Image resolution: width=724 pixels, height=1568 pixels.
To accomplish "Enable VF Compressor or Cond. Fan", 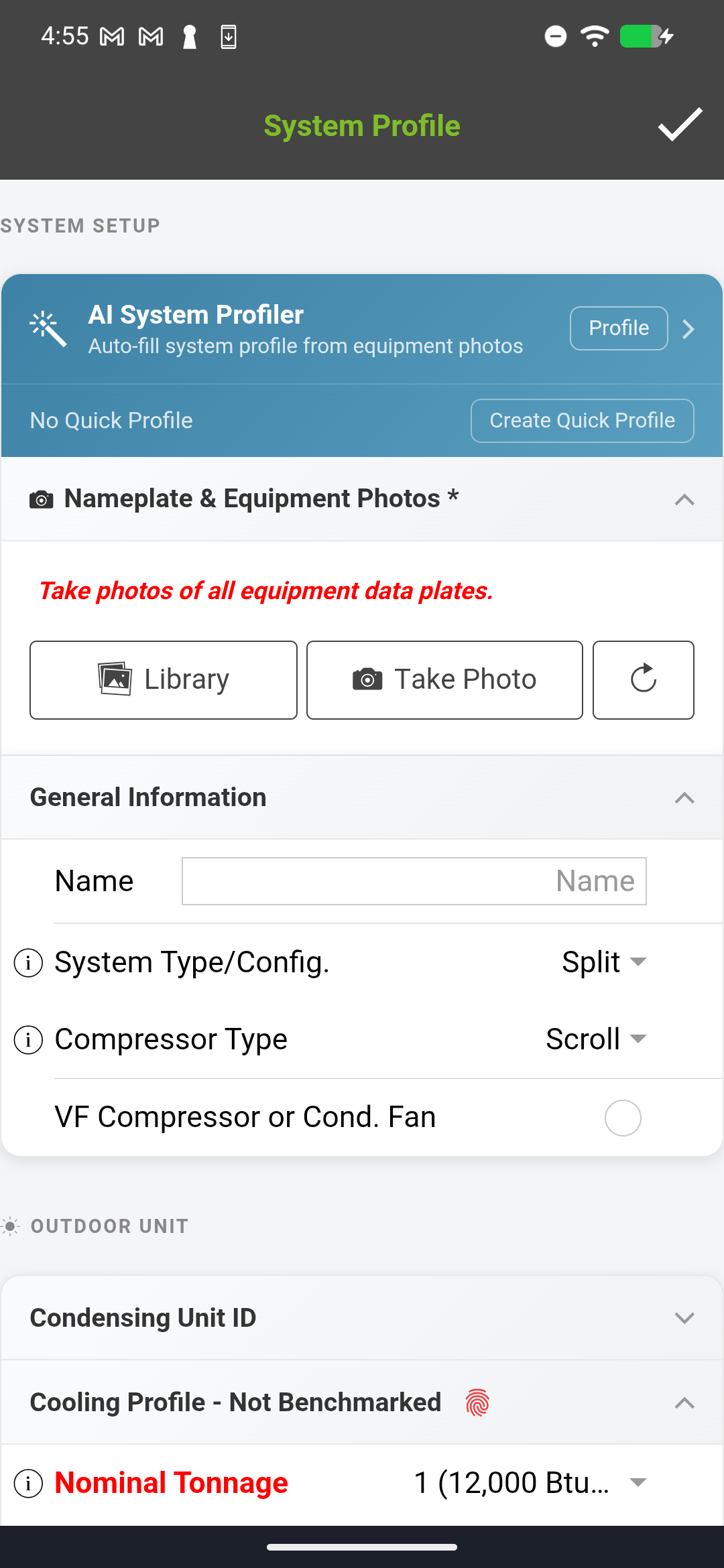I will click(623, 1118).
